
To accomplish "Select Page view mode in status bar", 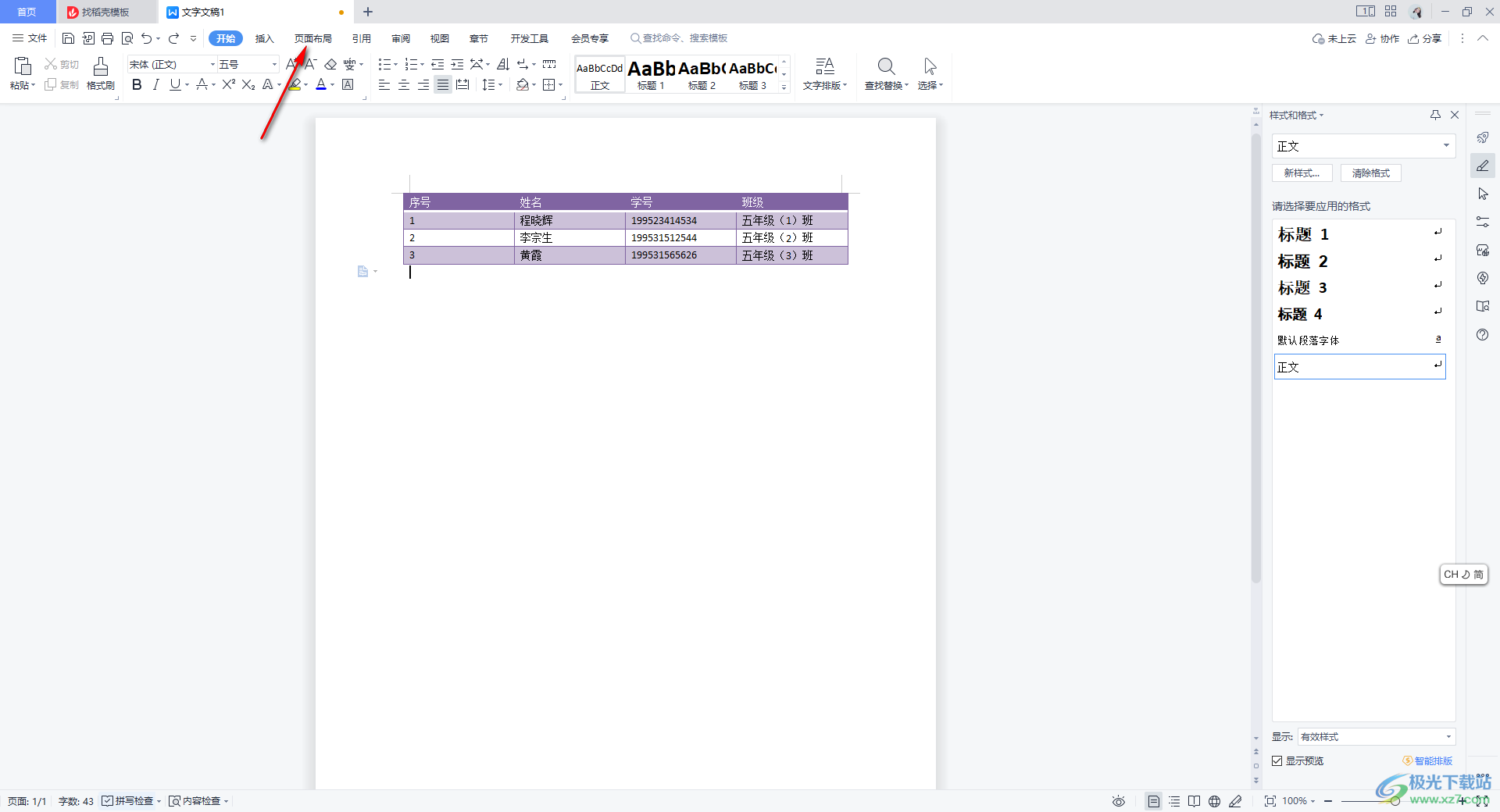I will [x=1153, y=801].
